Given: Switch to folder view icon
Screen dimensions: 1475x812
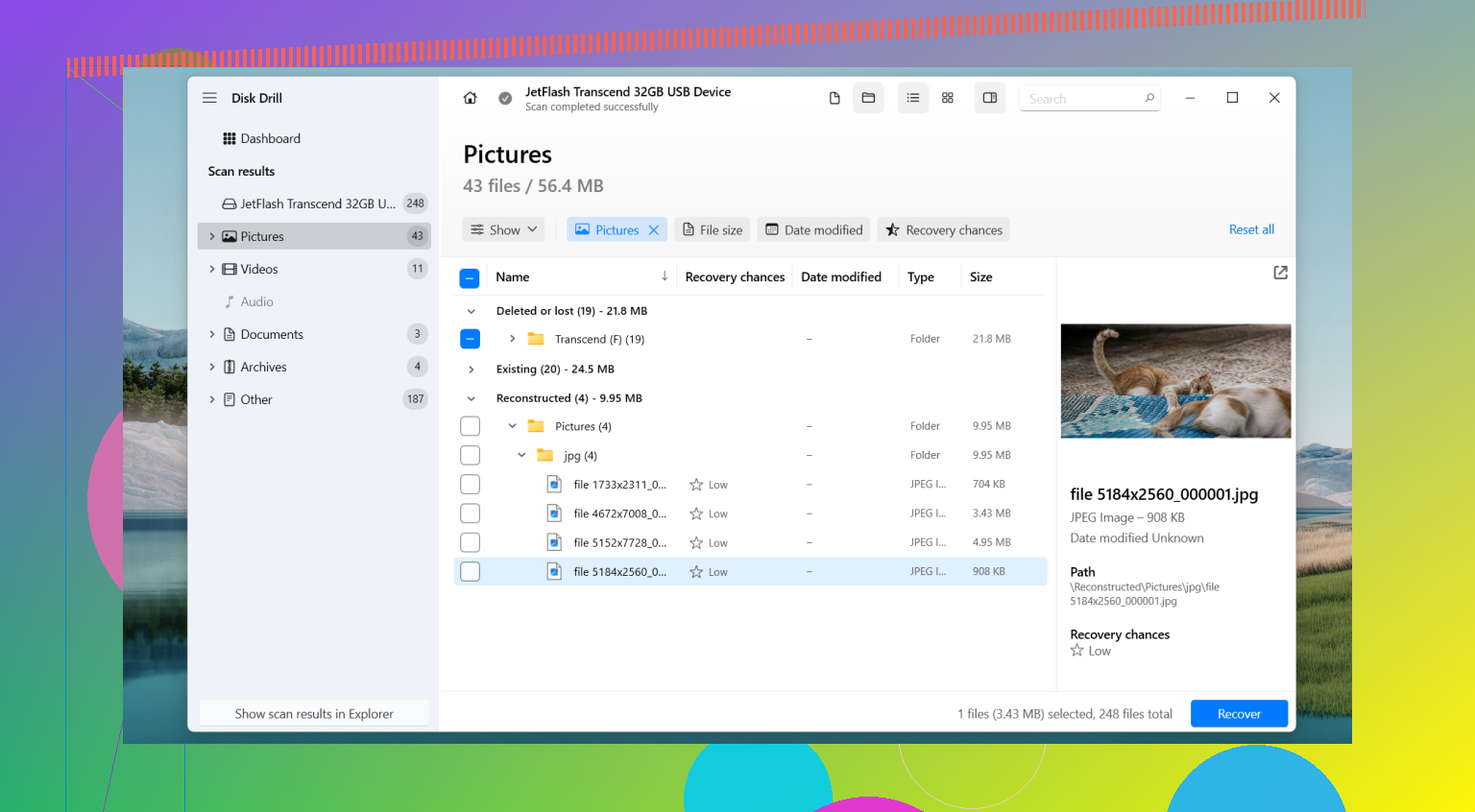Looking at the screenshot, I should [x=868, y=98].
